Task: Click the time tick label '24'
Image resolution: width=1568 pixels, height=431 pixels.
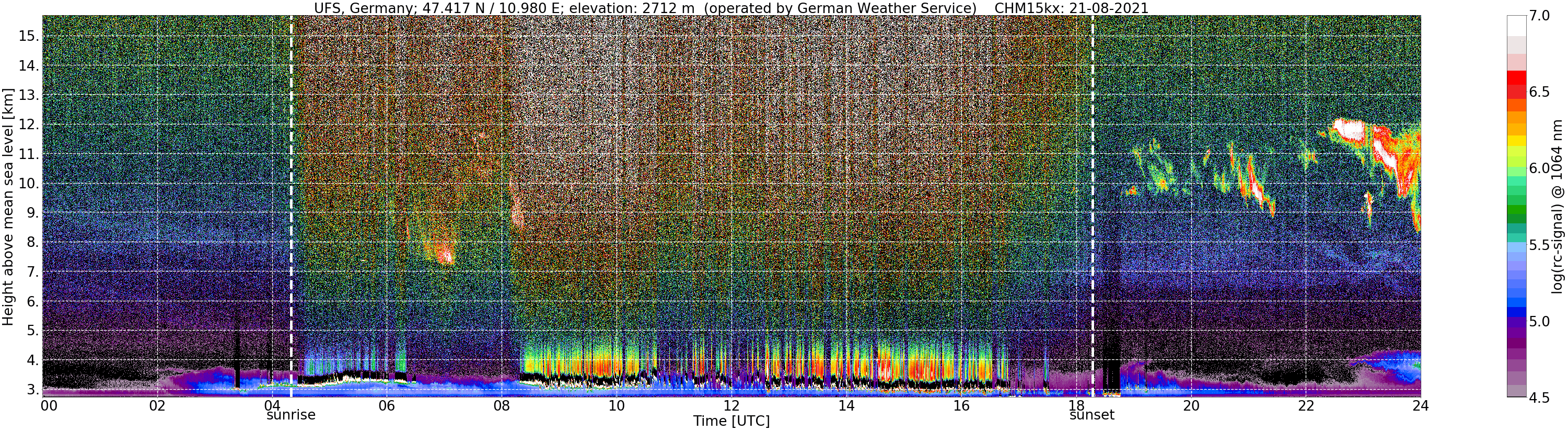Action: tap(1421, 405)
